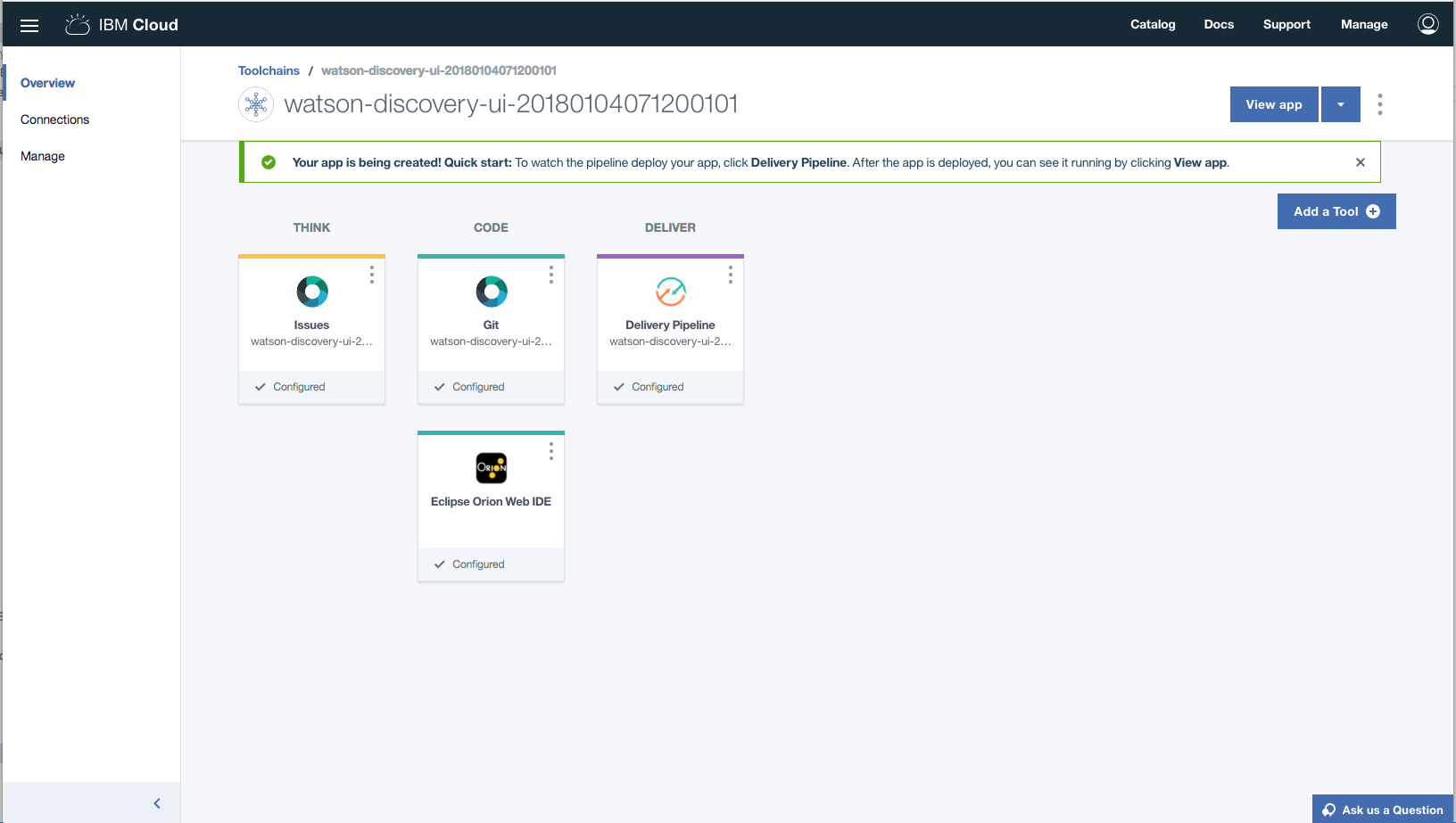Open the user profile avatar
This screenshot has height=823, width=1456.
1427,24
